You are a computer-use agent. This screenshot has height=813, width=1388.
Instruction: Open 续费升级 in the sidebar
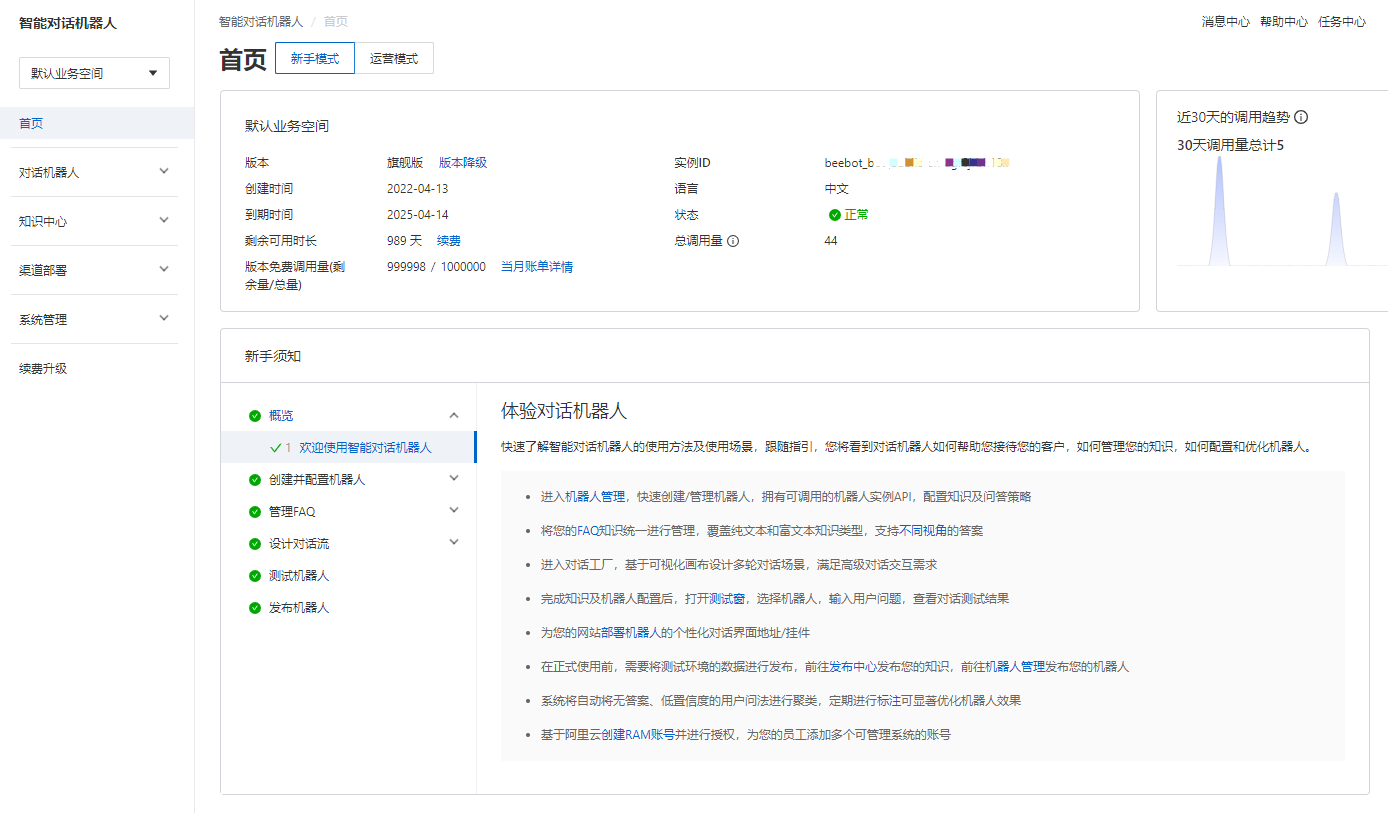coord(43,369)
